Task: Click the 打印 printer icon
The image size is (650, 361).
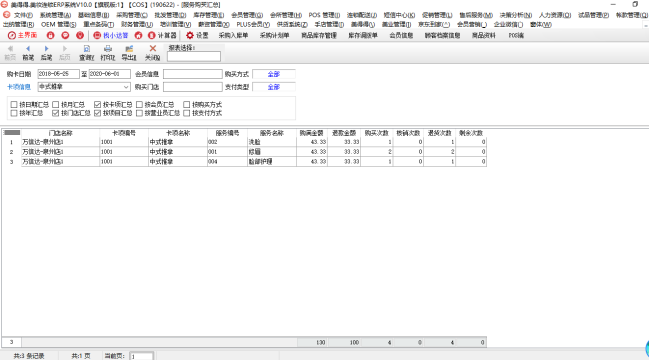Action: click(108, 49)
